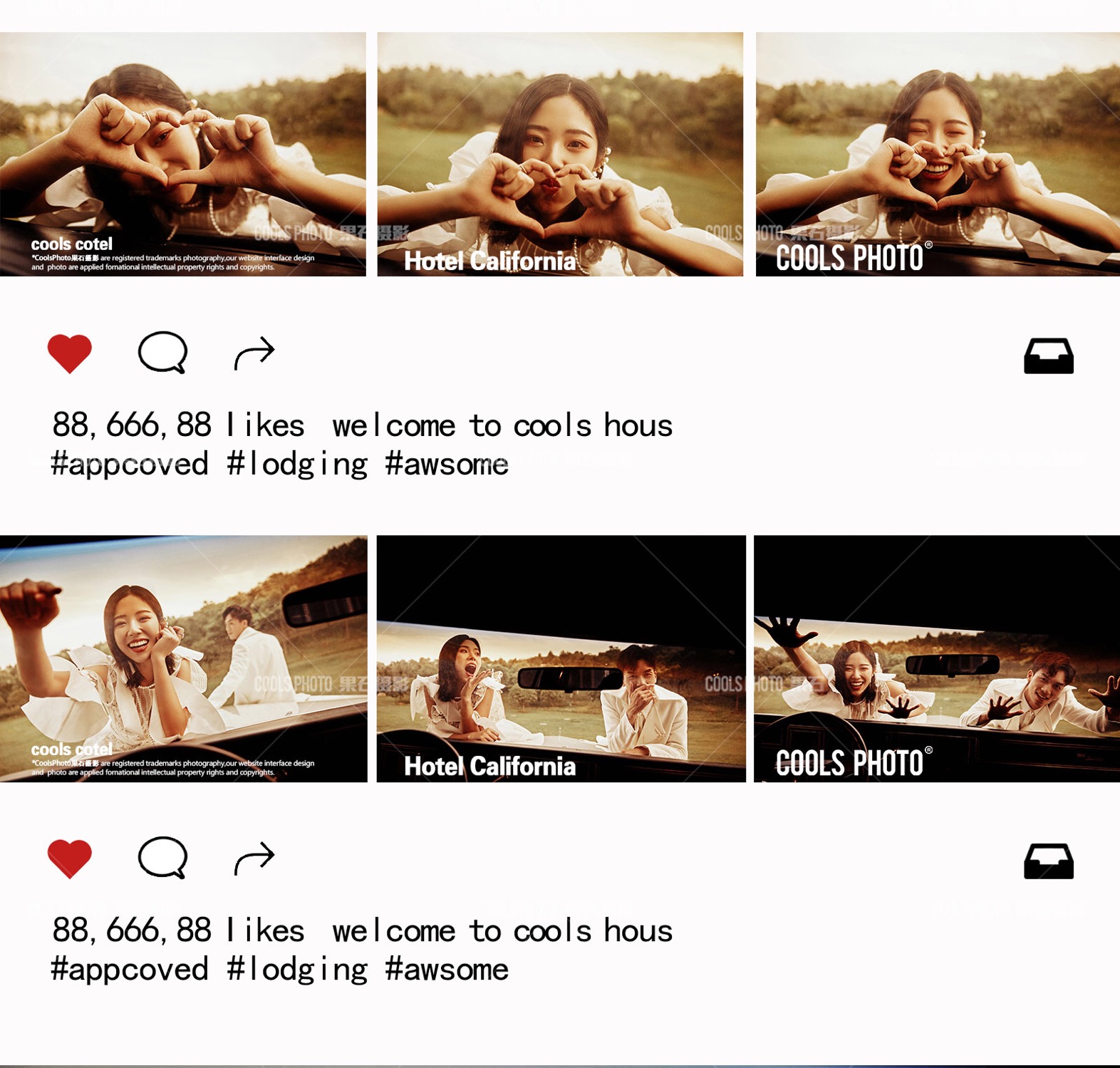Open the heart-hands photo labeled cools cotel

(183, 154)
